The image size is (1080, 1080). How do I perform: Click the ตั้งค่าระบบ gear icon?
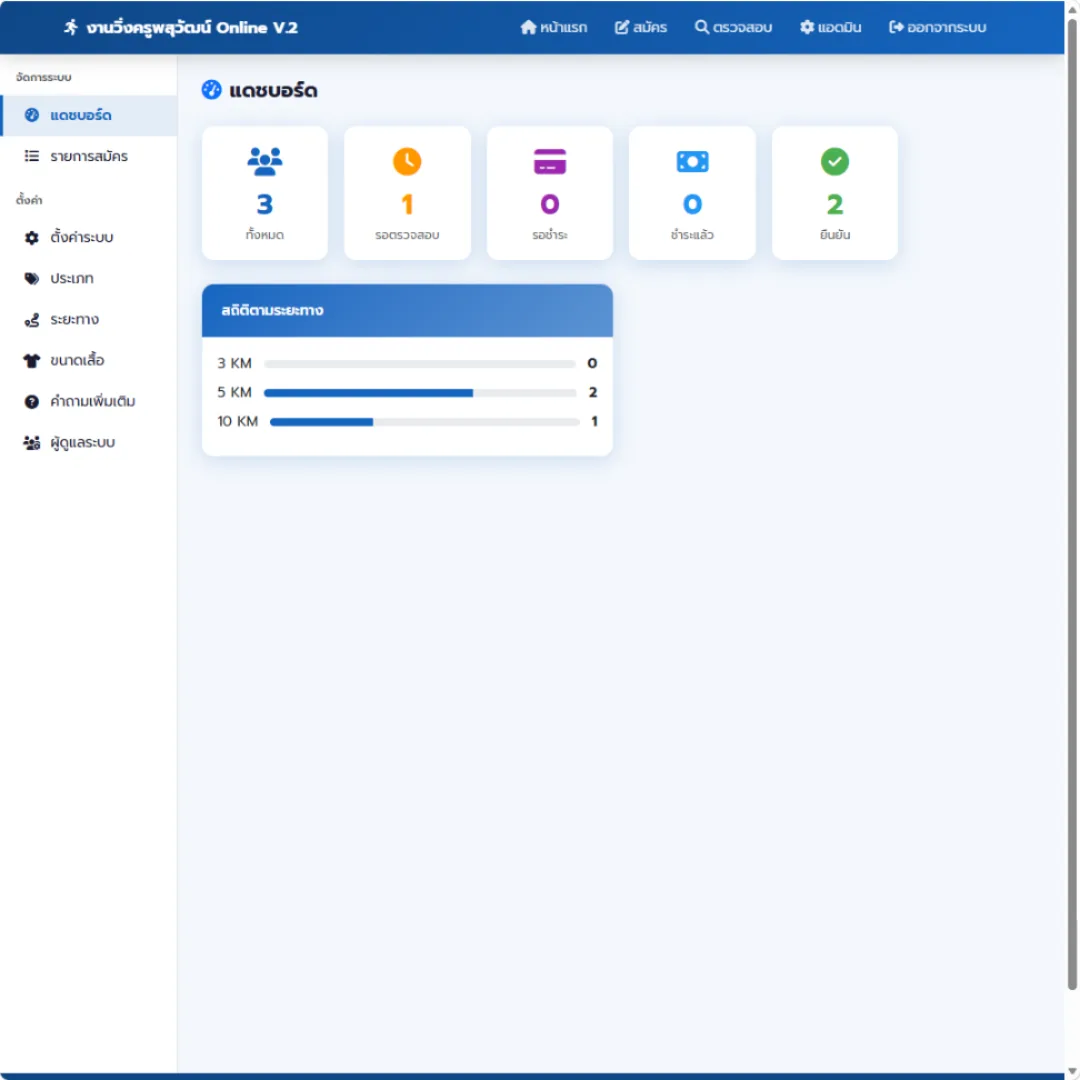(x=32, y=238)
